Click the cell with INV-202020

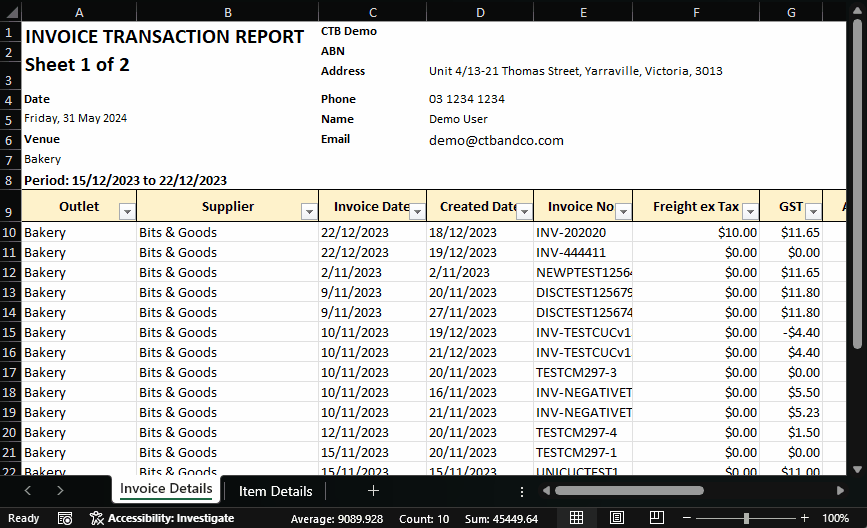coord(583,232)
